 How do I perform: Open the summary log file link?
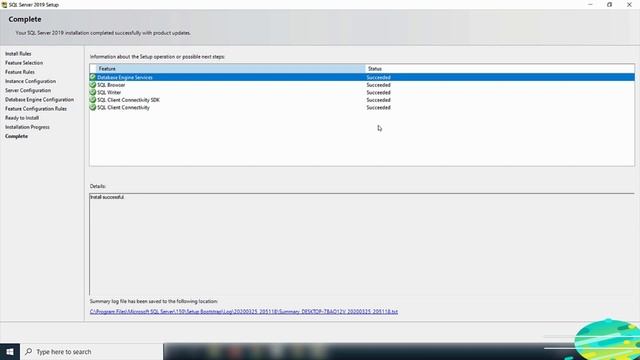pos(244,311)
